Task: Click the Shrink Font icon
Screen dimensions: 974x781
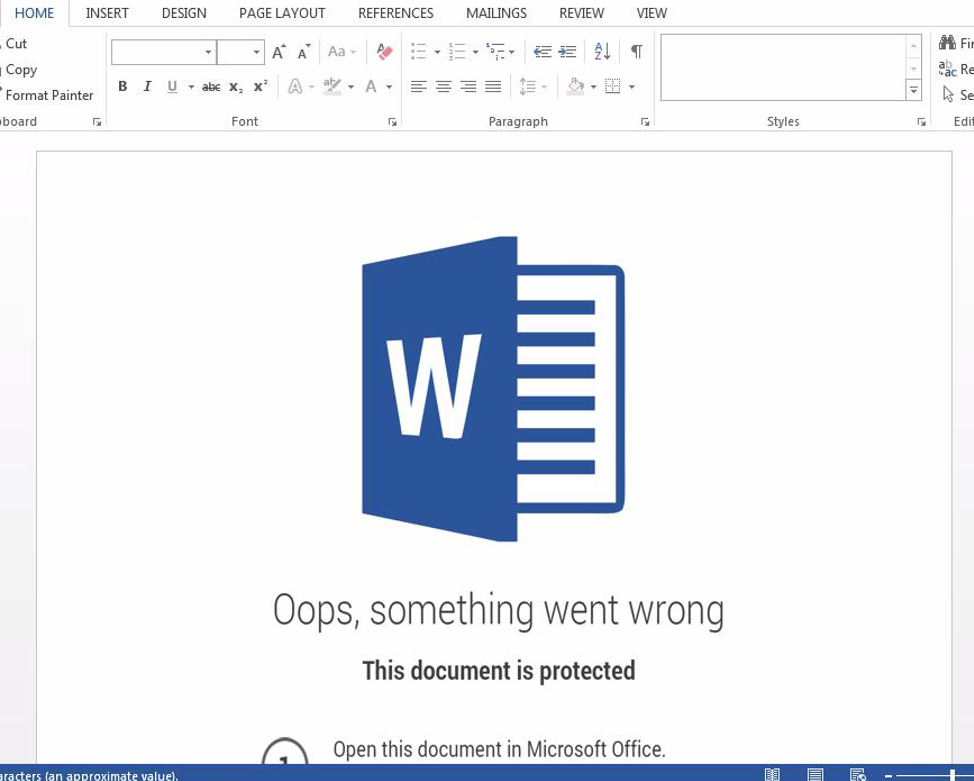Action: (303, 52)
